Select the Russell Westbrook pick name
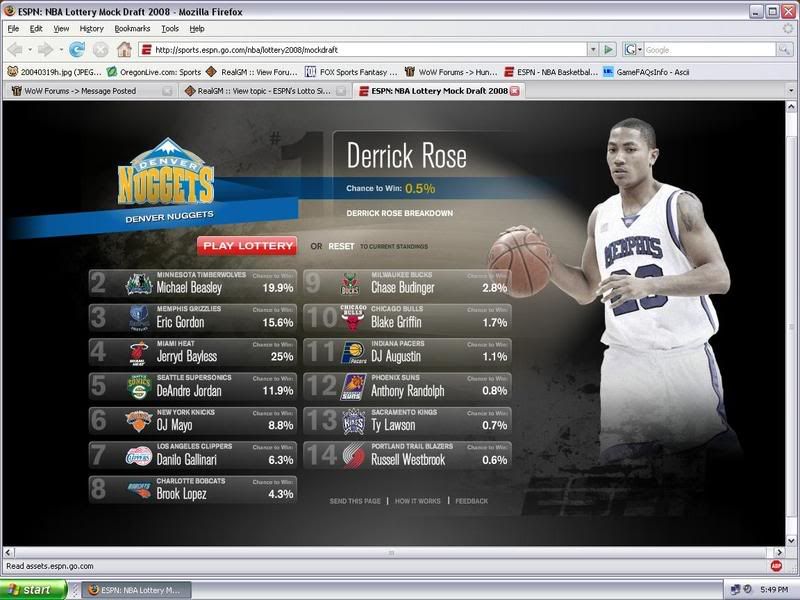 pos(408,460)
